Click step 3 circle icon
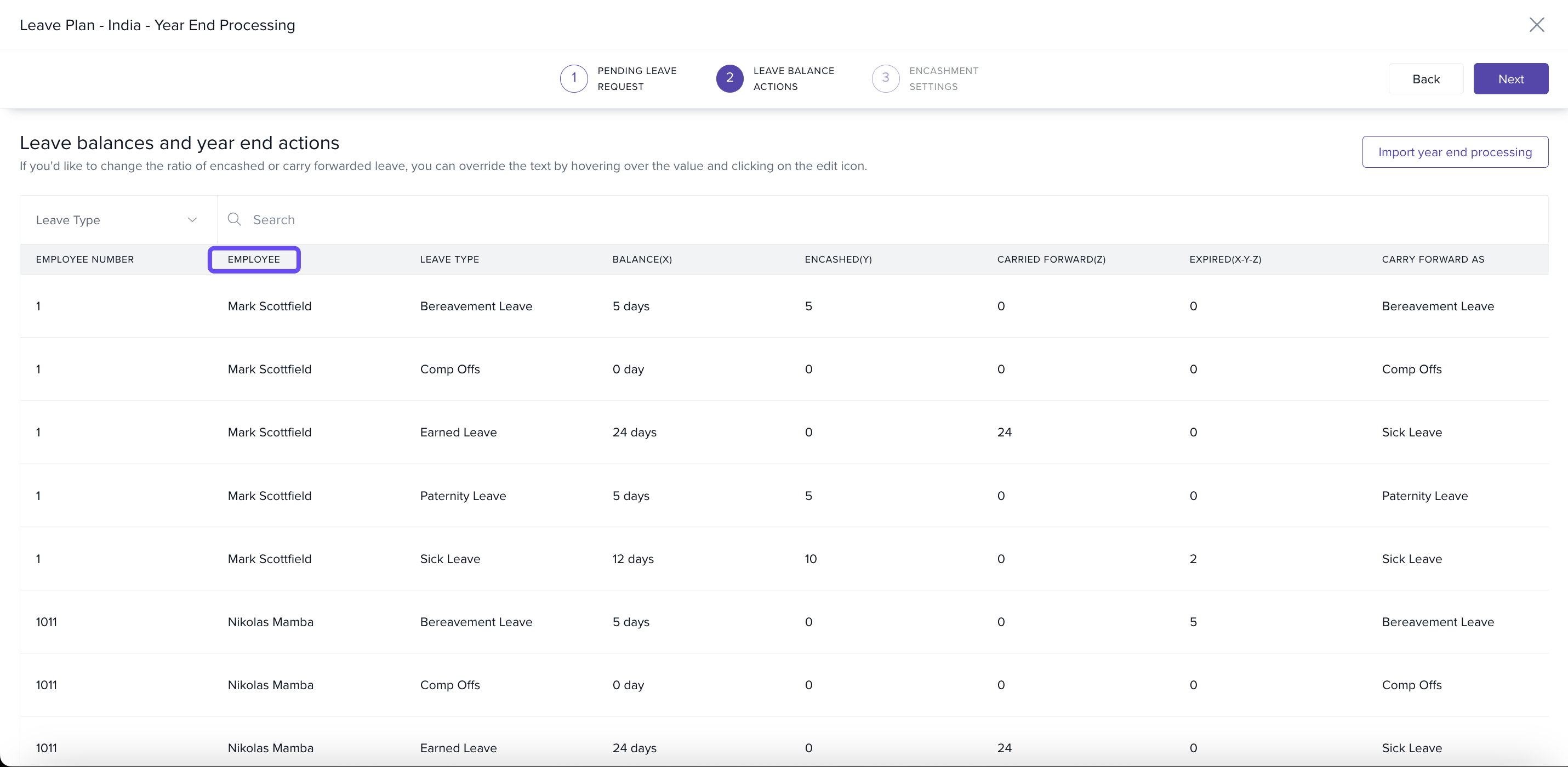 885,78
